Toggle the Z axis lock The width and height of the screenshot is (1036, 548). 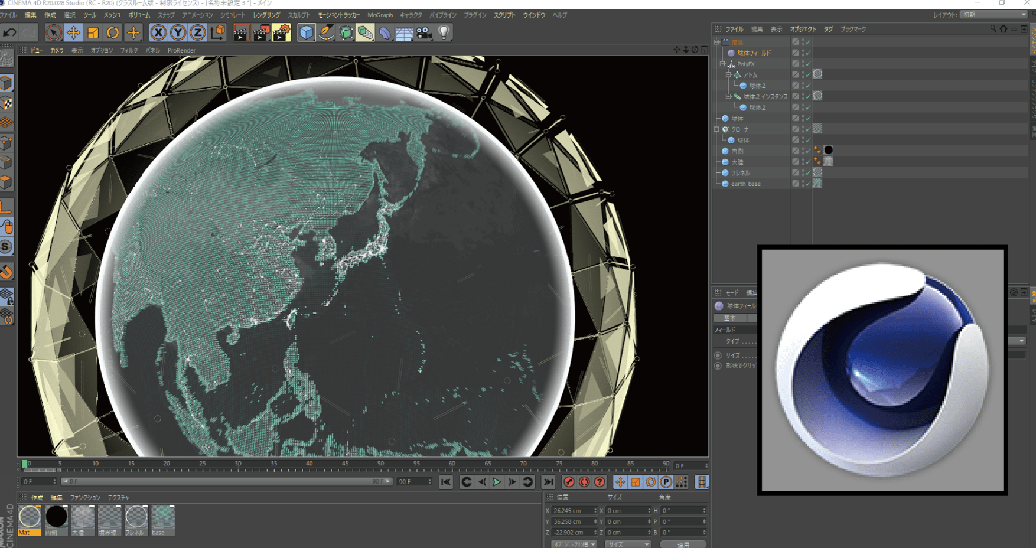pos(197,32)
